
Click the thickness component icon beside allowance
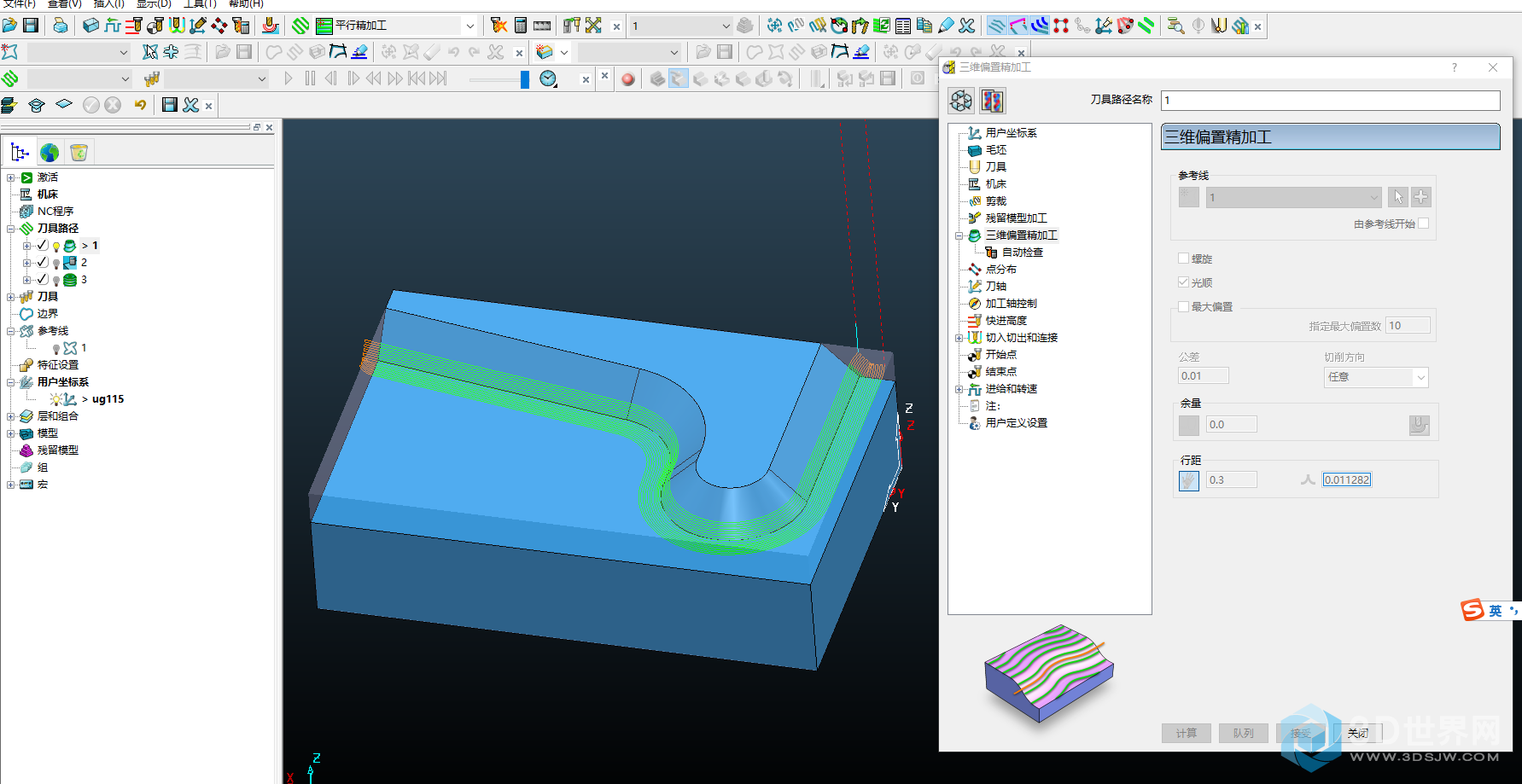(1419, 424)
